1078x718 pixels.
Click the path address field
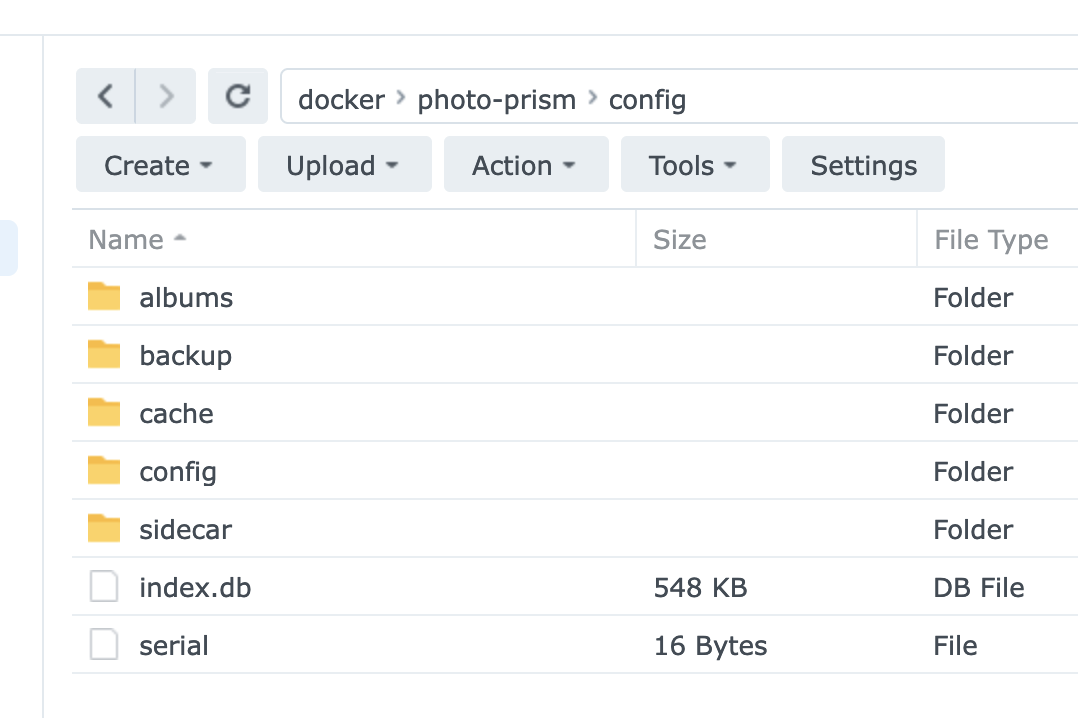679,96
